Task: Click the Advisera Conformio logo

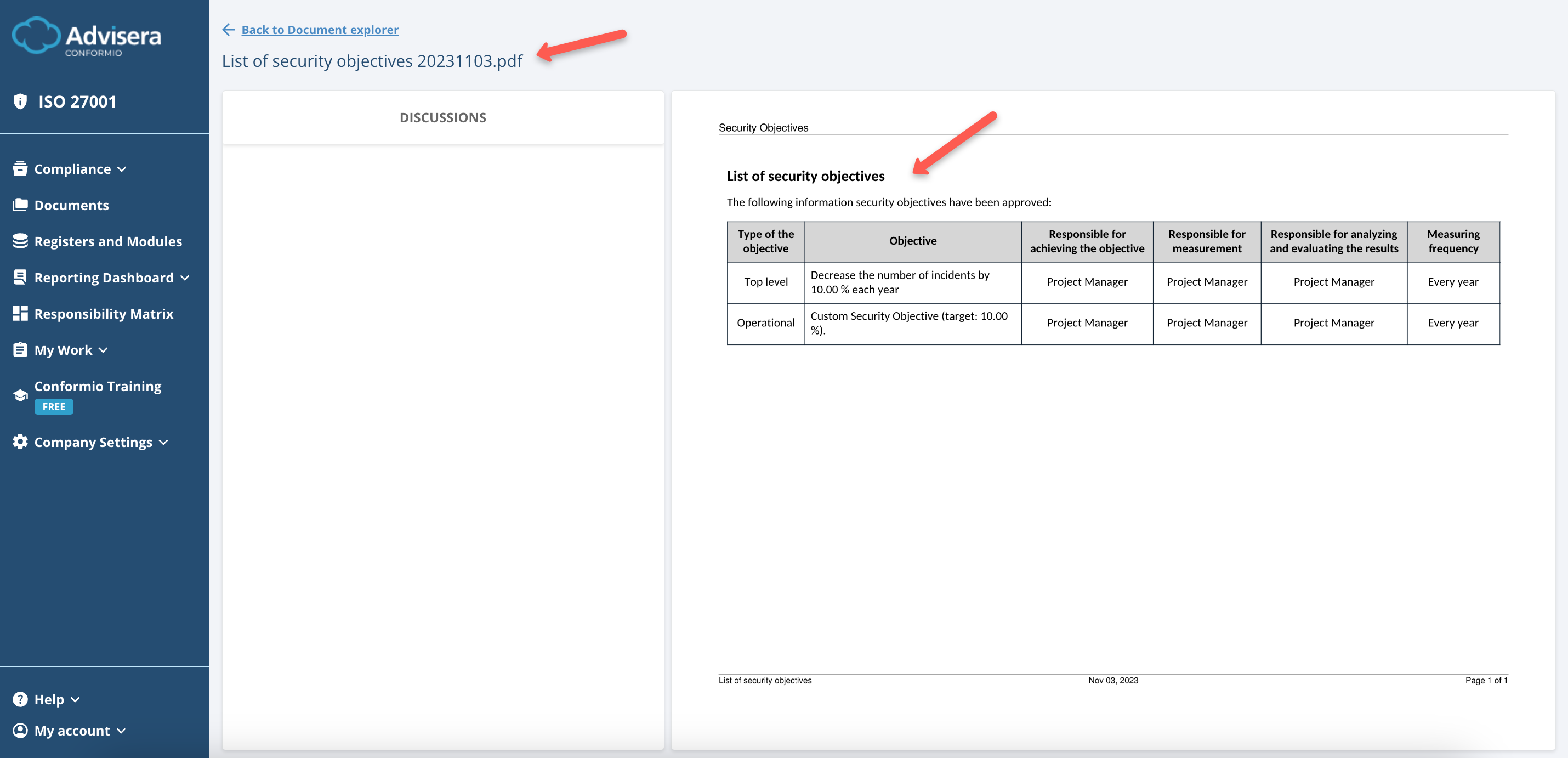Action: 87,37
